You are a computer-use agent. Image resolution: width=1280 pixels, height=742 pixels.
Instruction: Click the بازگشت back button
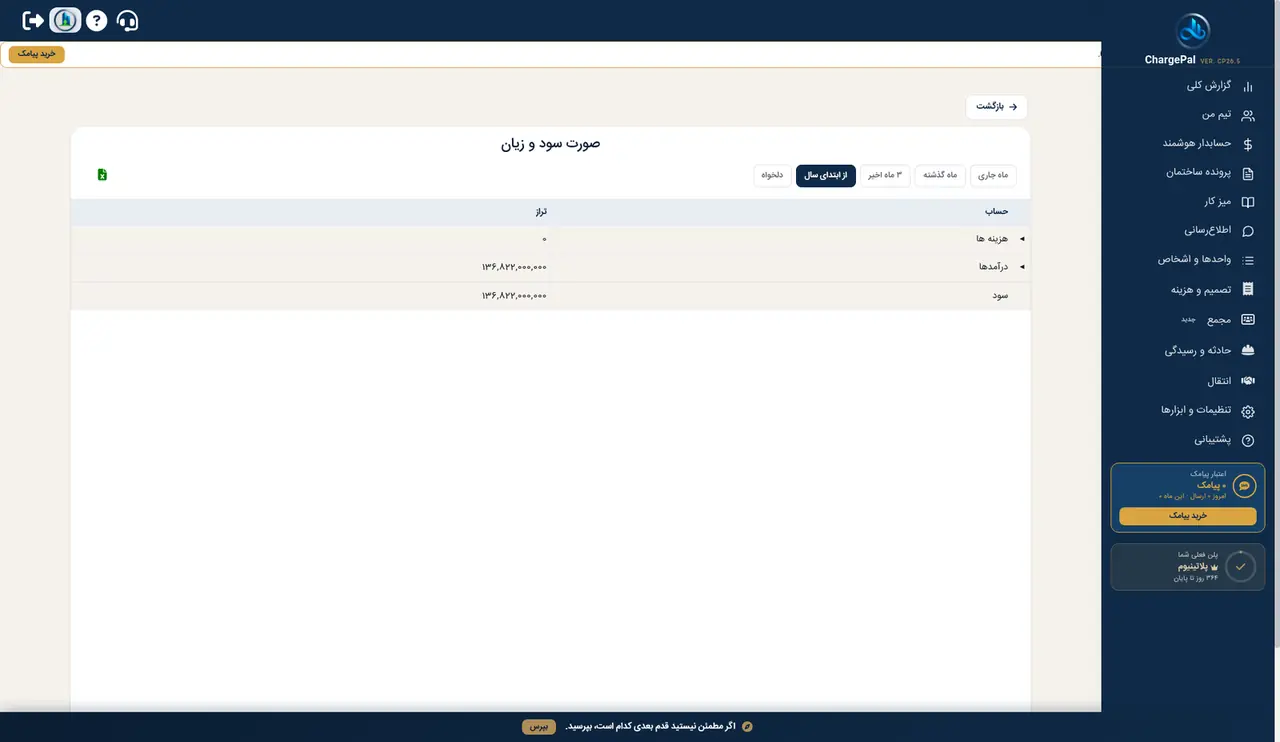pos(997,107)
